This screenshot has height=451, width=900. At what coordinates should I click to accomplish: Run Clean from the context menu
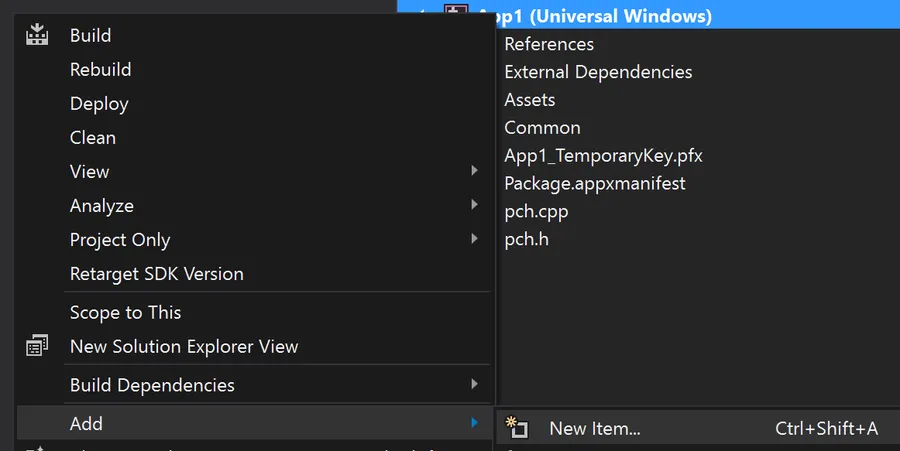click(x=93, y=137)
